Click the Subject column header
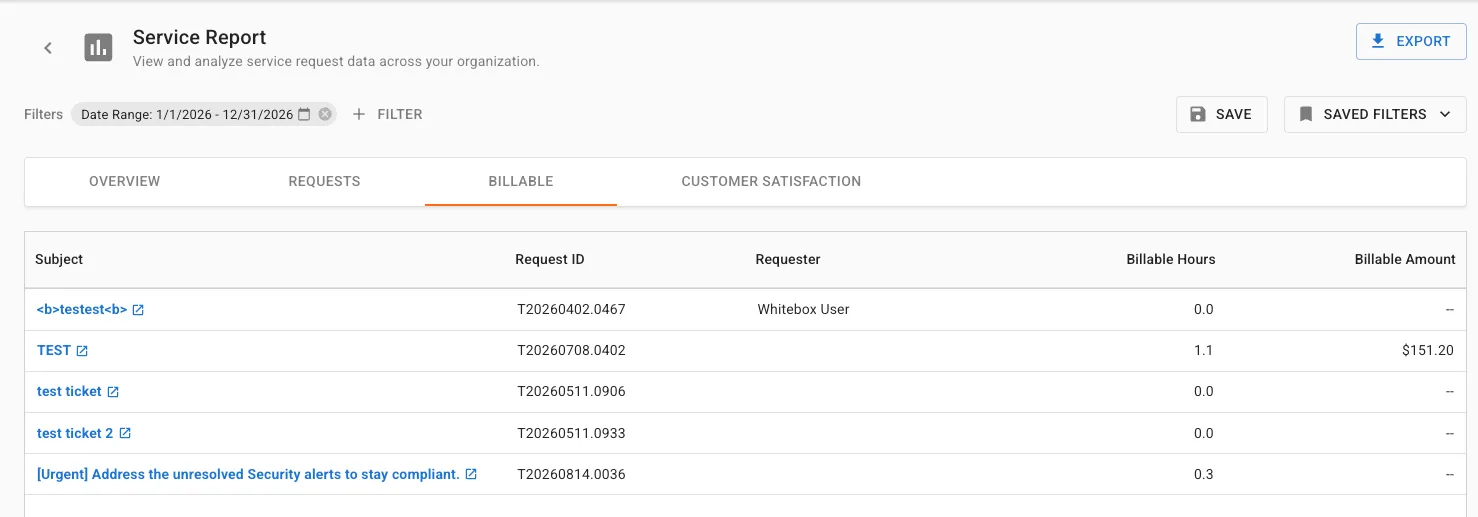 [59, 259]
